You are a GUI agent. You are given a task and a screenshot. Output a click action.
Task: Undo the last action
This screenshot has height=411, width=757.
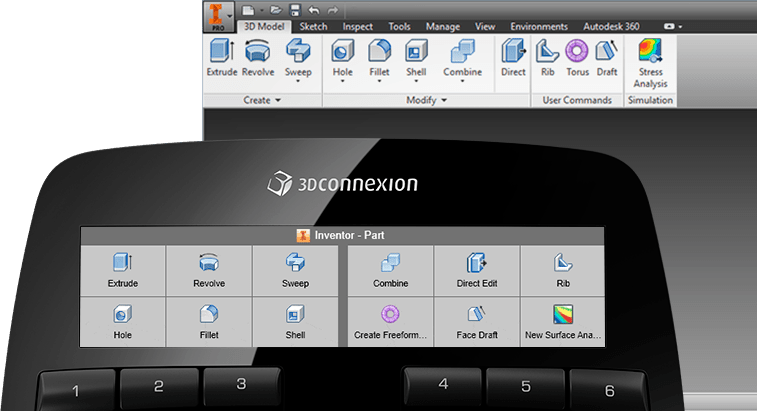pos(313,10)
